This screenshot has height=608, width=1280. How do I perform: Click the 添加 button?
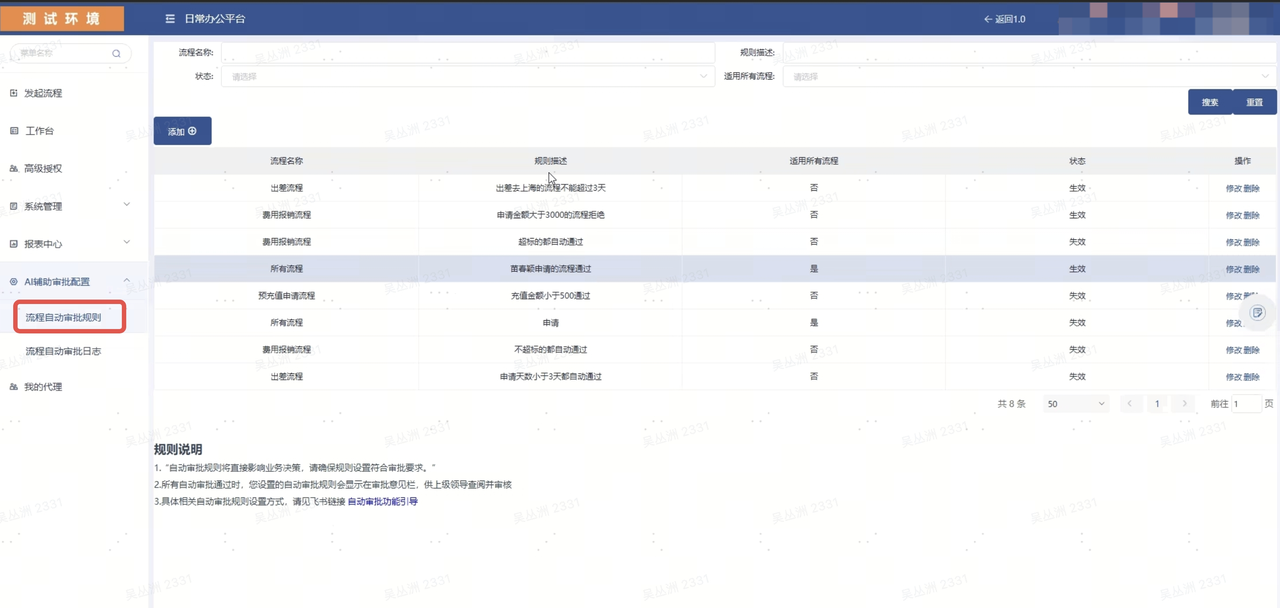[x=182, y=131]
